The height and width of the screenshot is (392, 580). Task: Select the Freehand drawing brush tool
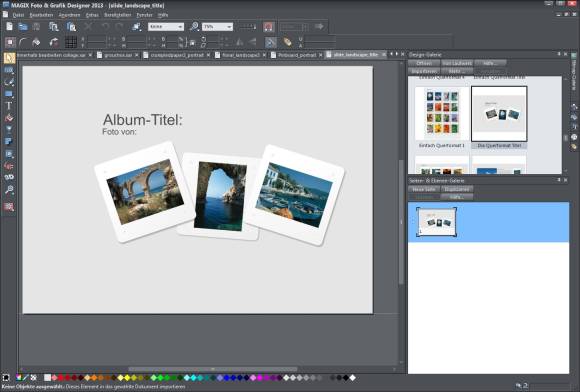pos(9,82)
